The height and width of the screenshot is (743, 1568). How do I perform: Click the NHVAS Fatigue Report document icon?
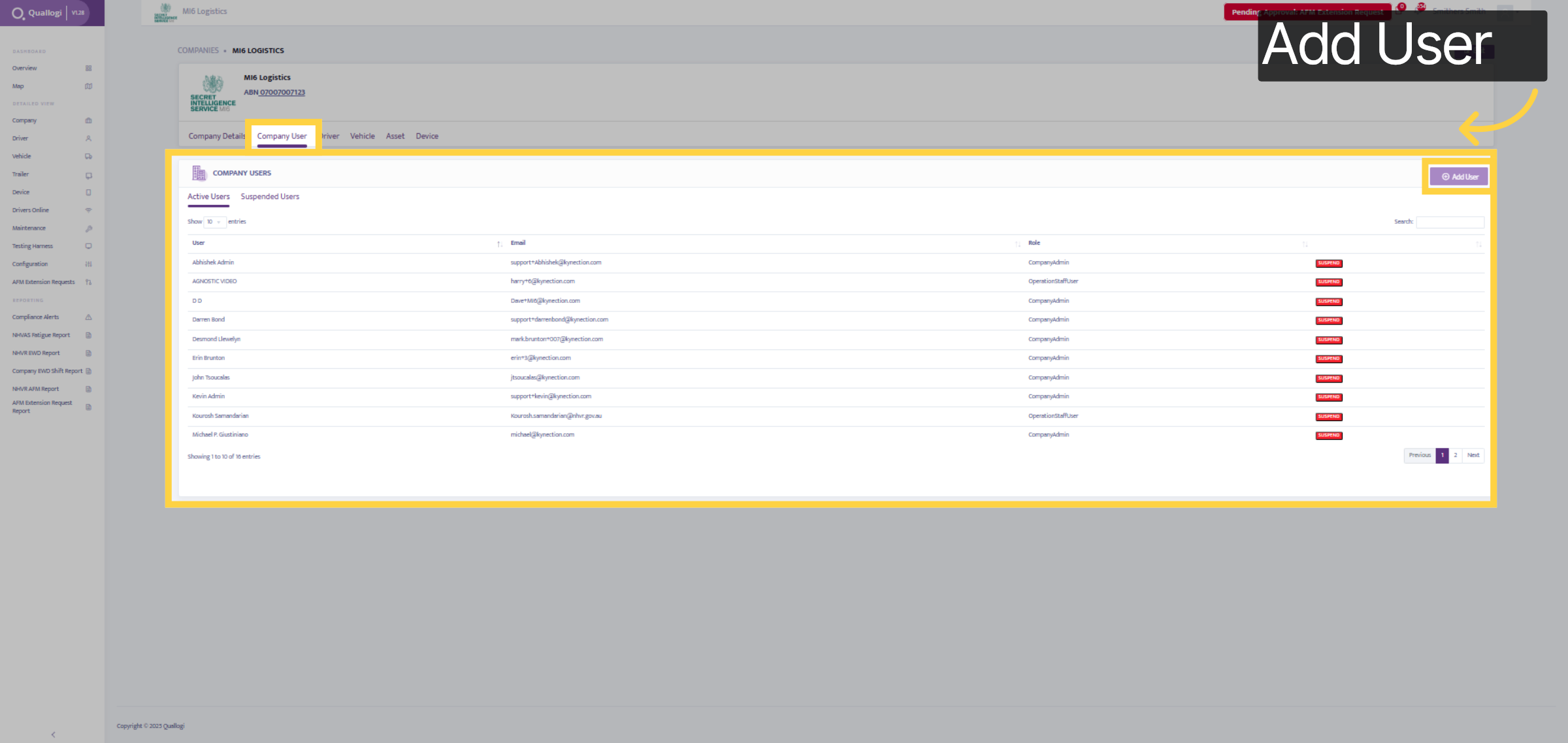(88, 336)
